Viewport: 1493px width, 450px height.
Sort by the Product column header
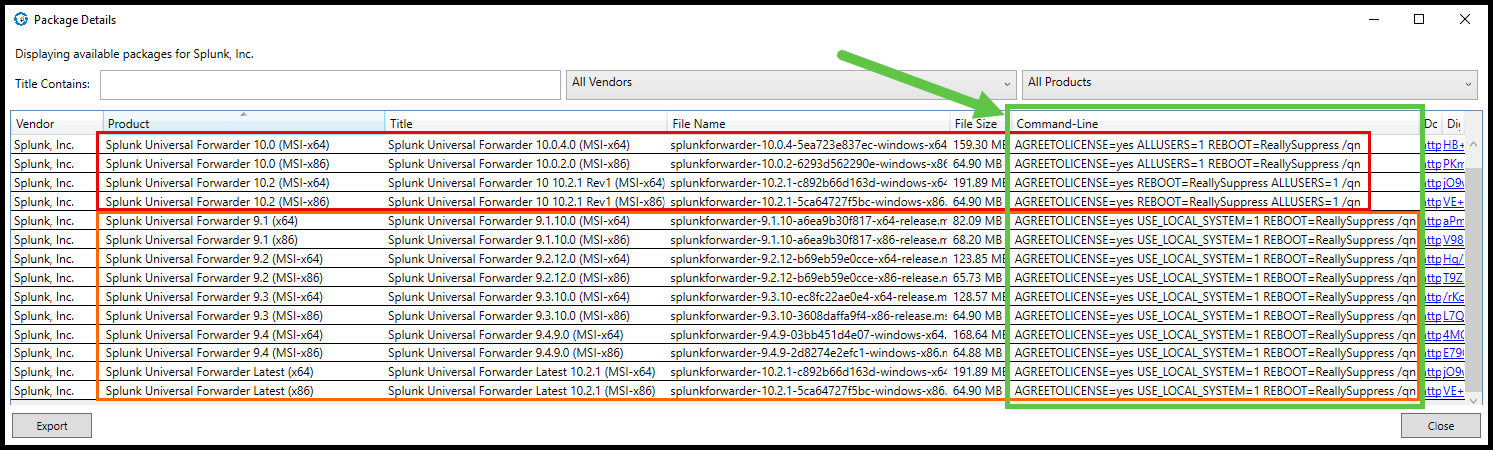pos(244,123)
